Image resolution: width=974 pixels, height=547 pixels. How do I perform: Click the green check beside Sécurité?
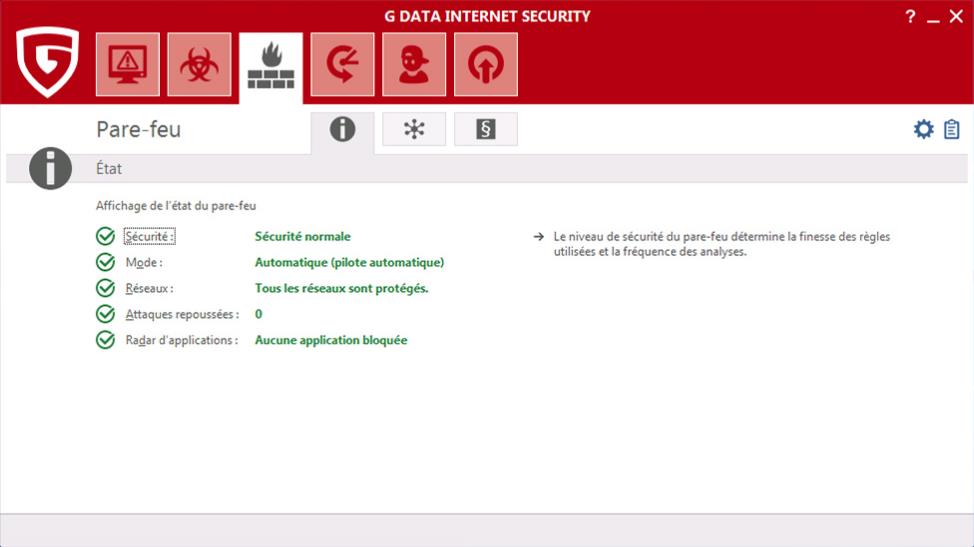[106, 237]
